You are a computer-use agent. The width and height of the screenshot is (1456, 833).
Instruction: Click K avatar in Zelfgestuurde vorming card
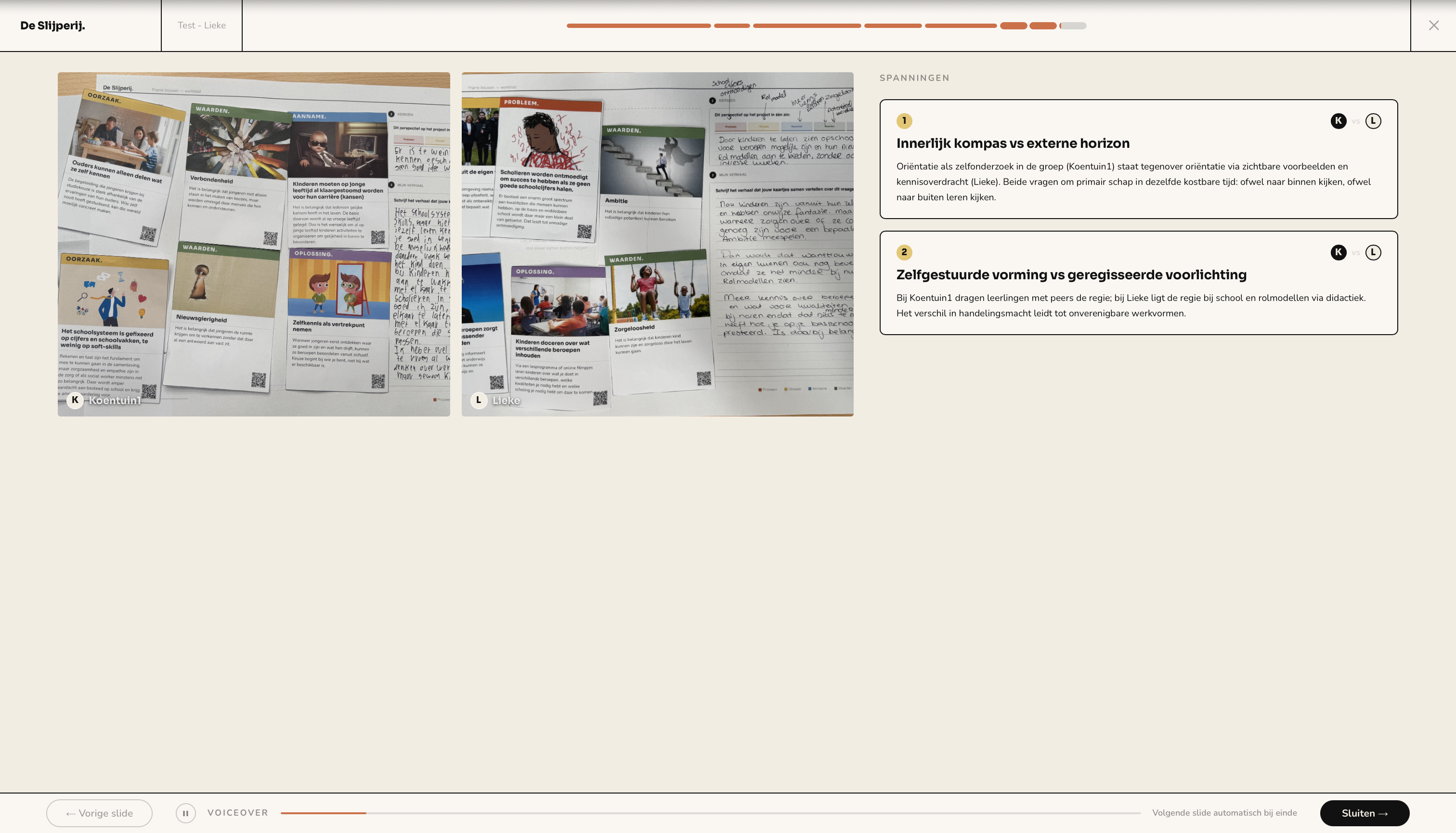(1338, 252)
